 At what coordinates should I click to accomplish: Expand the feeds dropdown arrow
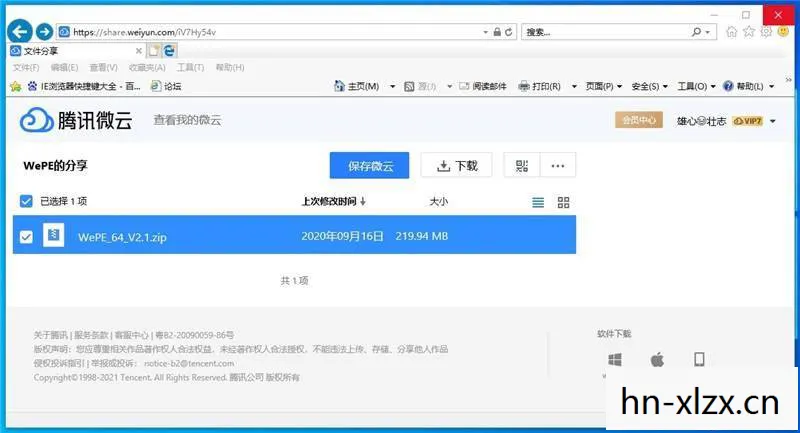point(449,86)
